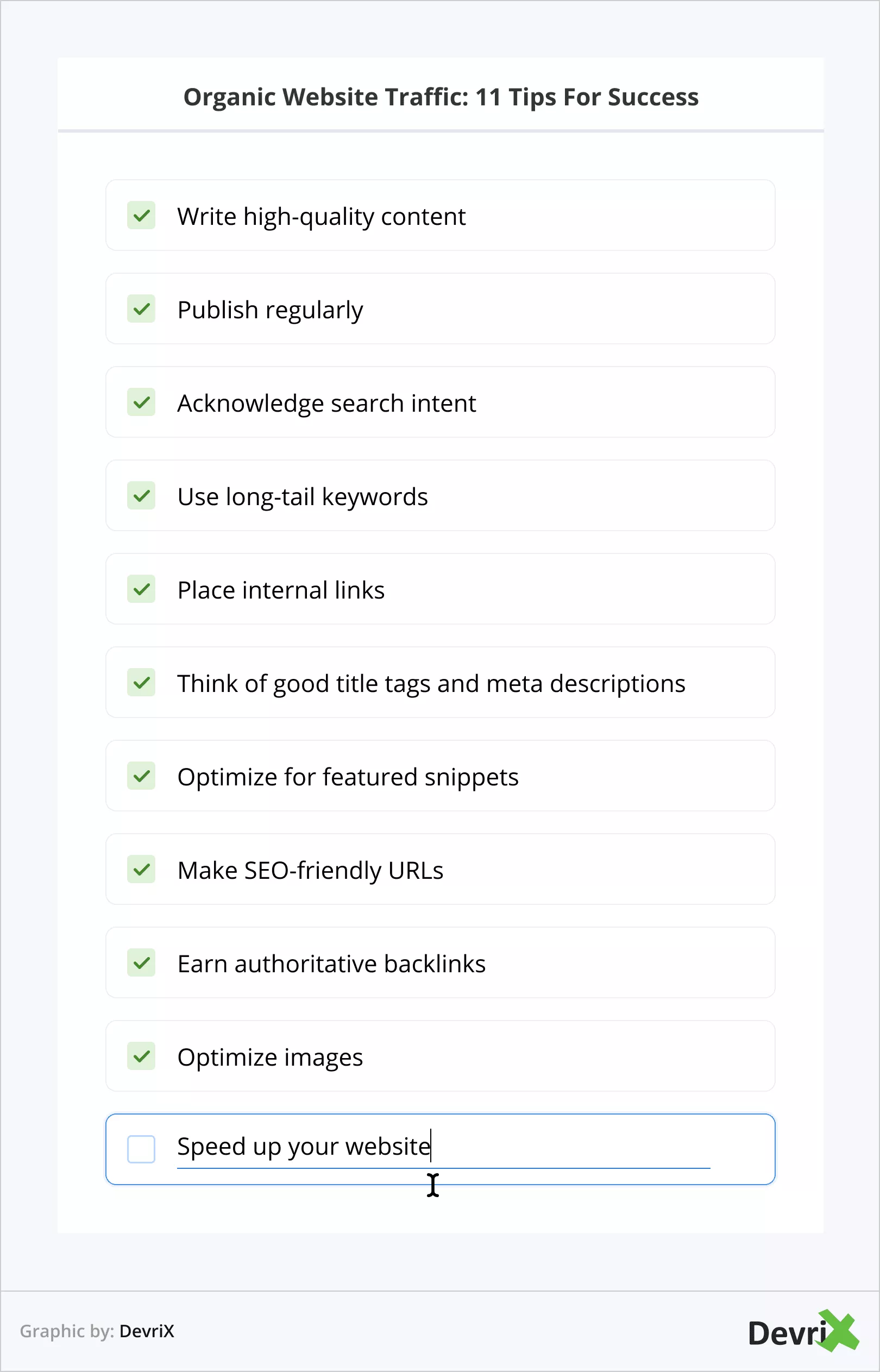880x1372 pixels.
Task: Click the 'Make SEO-friendly URLs' item label
Action: (310, 871)
